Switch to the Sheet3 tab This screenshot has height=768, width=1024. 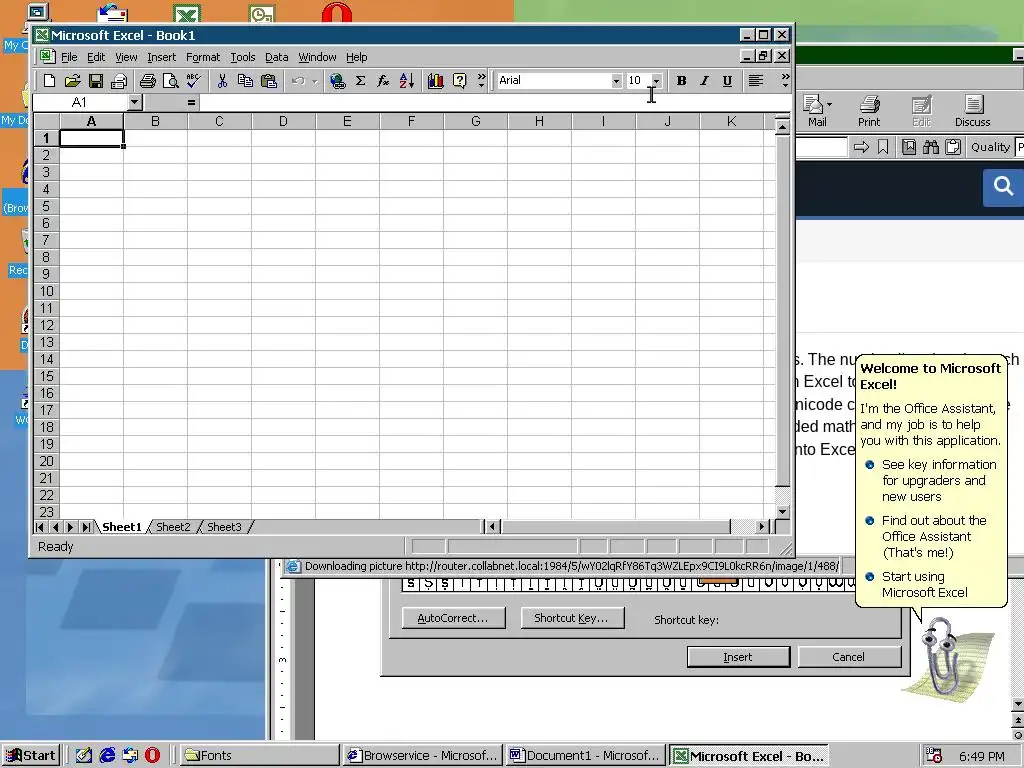pyautogui.click(x=224, y=527)
